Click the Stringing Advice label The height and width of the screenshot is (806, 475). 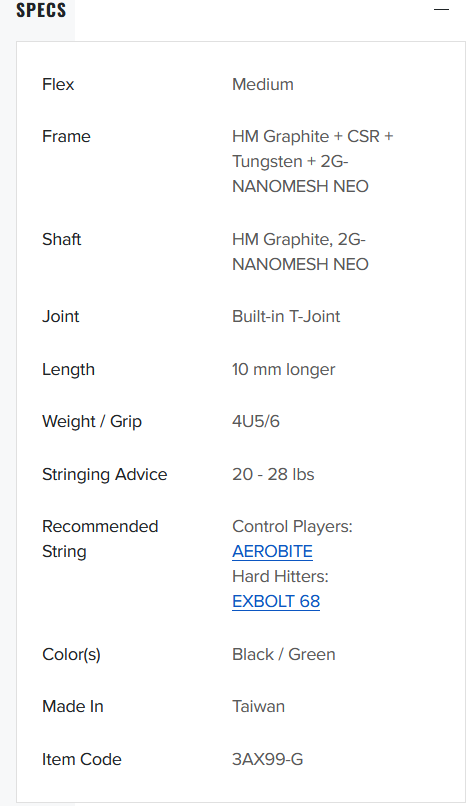click(x=105, y=474)
